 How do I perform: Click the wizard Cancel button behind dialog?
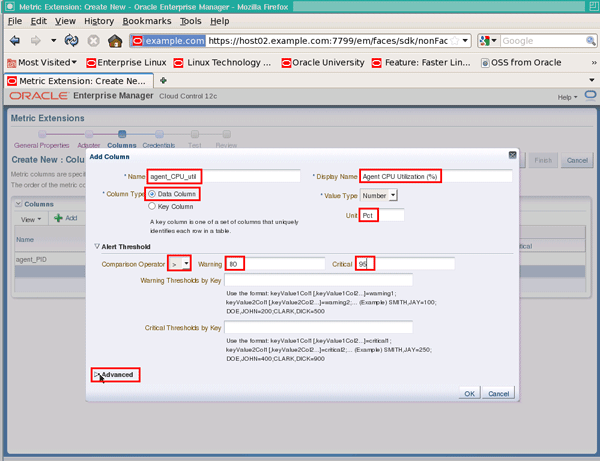point(577,160)
